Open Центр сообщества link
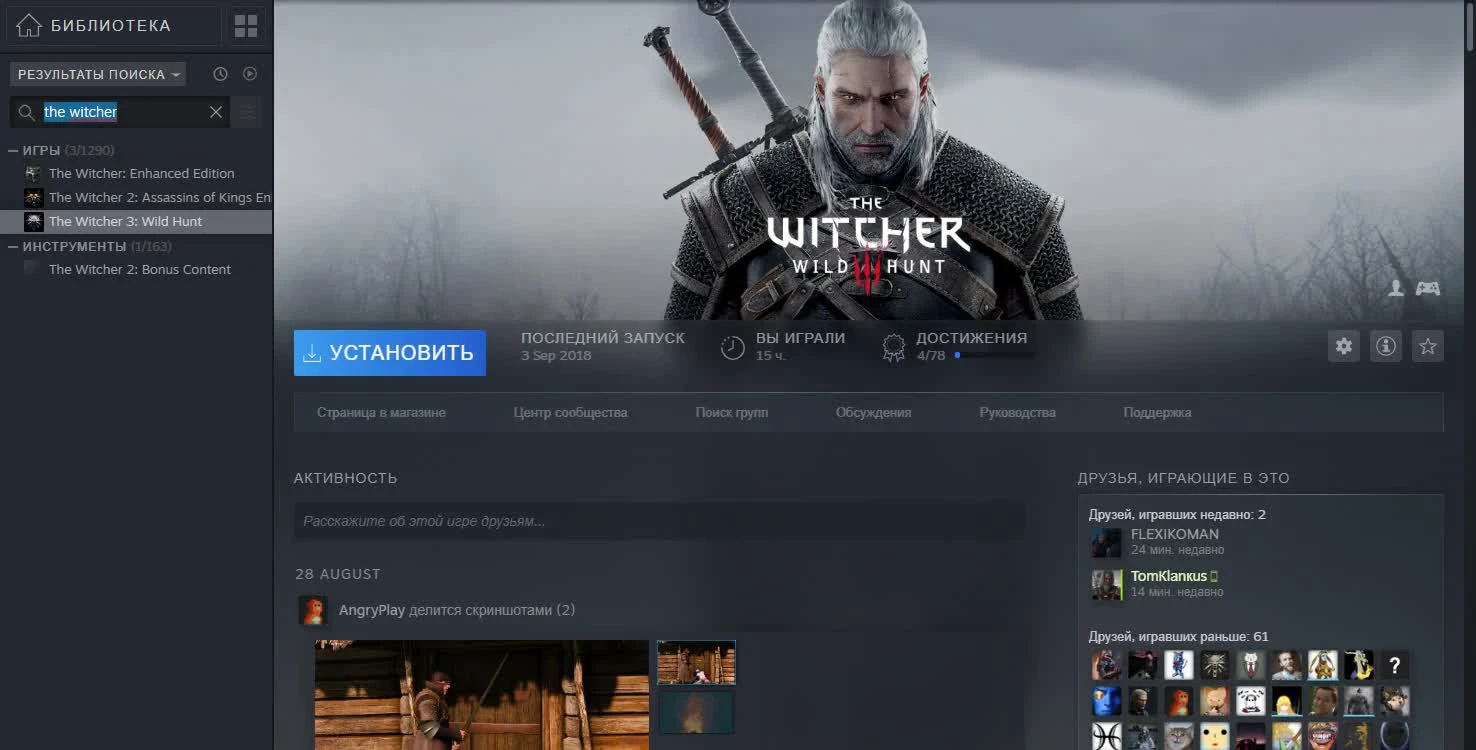Screen dimensions: 1476x750 (x=570, y=412)
